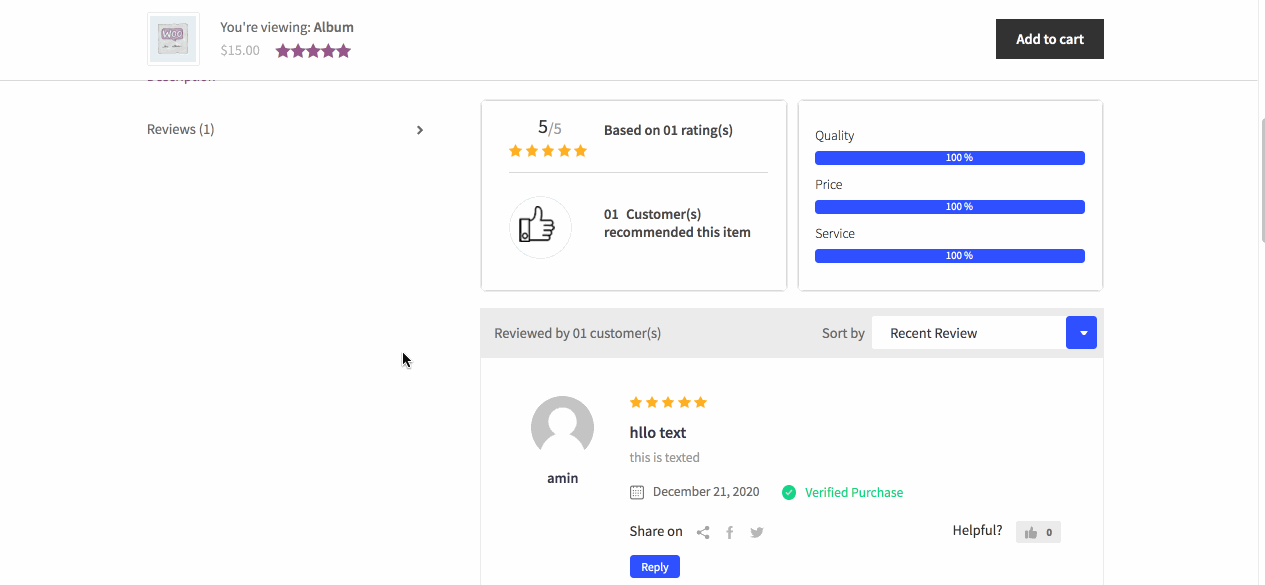Open the Reviews (1) tab
This screenshot has width=1265, height=585.
click(x=181, y=129)
